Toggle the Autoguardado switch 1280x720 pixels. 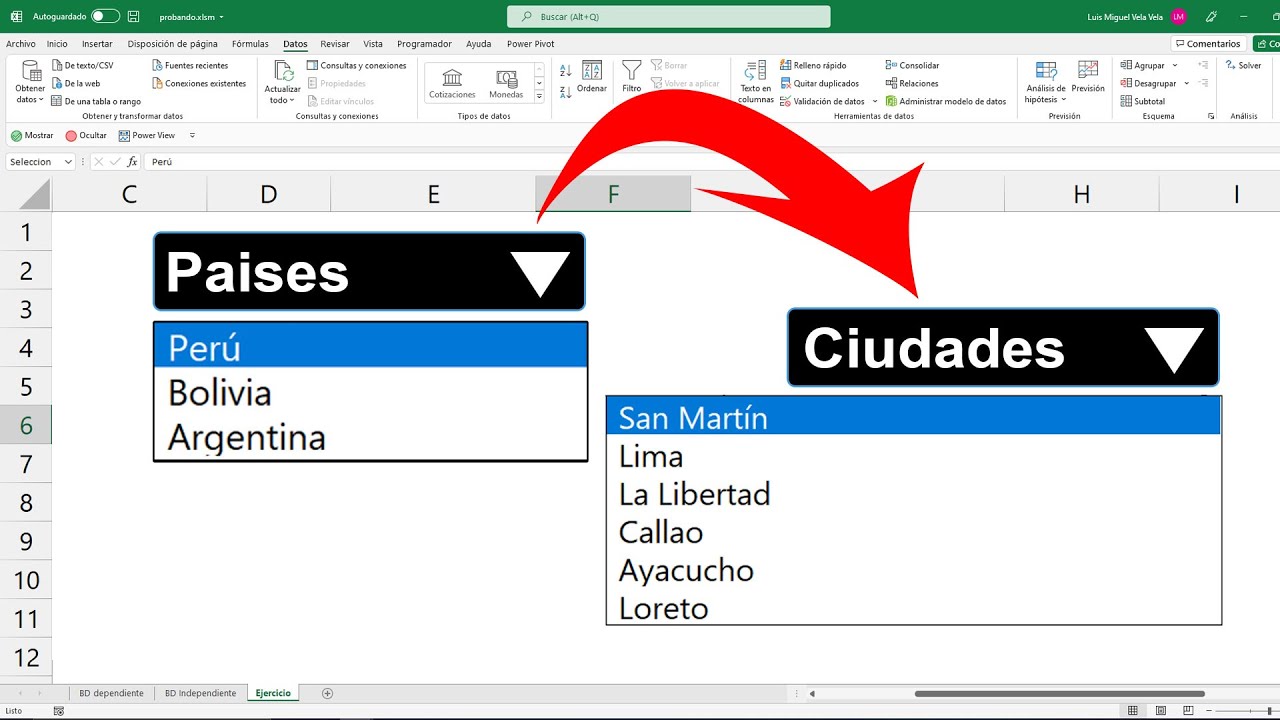(105, 17)
